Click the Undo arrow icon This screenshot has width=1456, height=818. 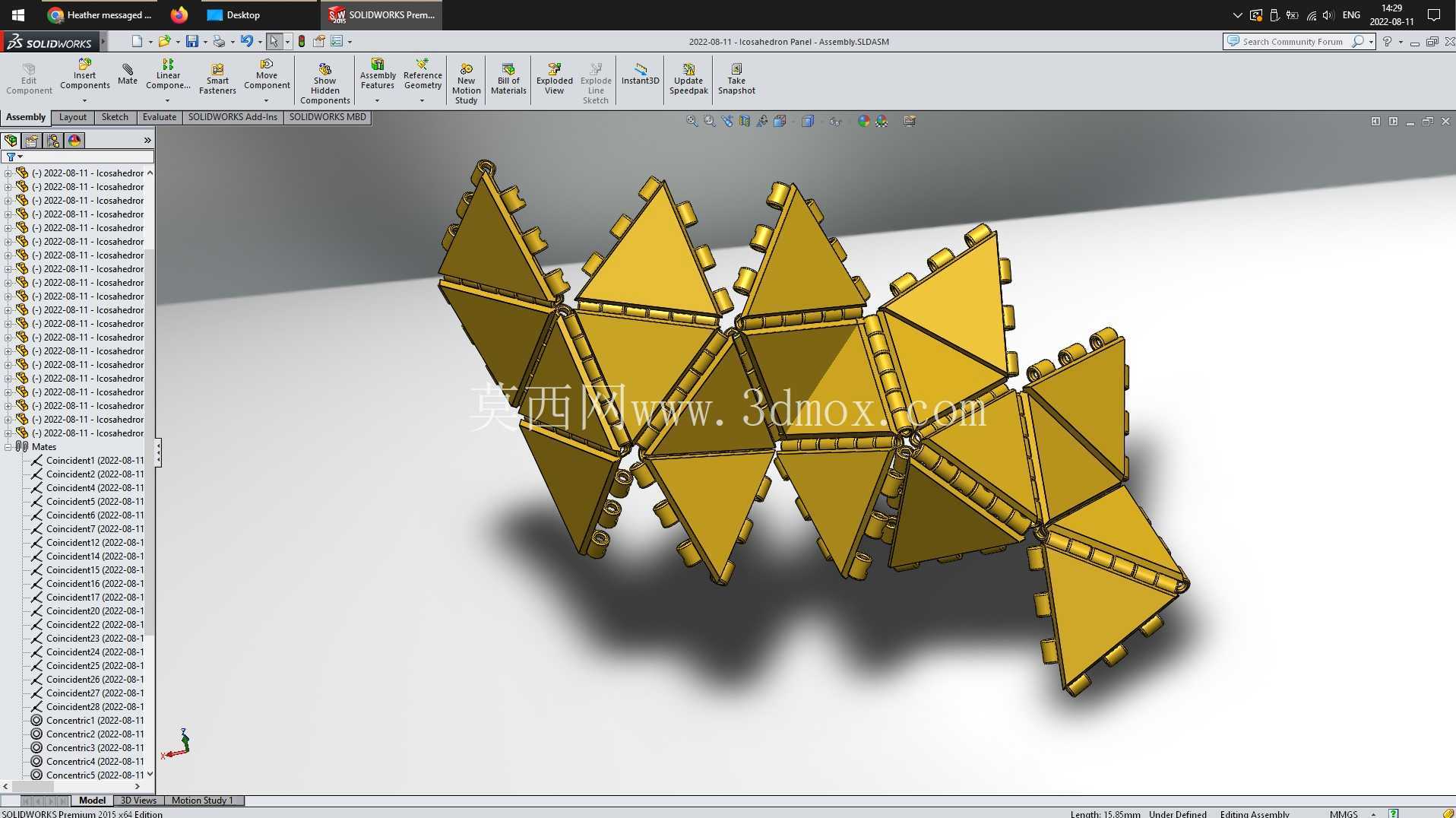pos(246,41)
